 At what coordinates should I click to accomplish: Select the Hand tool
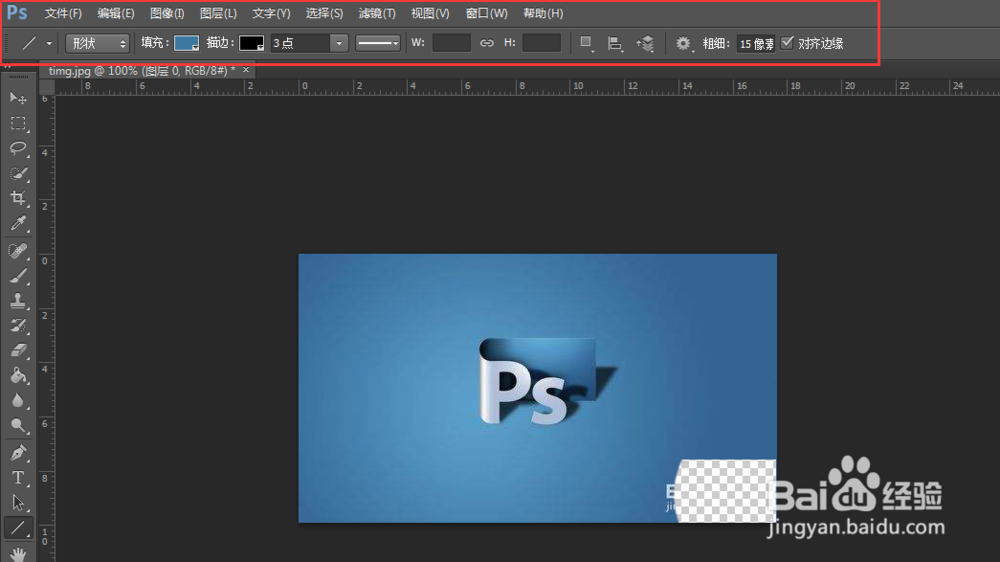coord(18,553)
